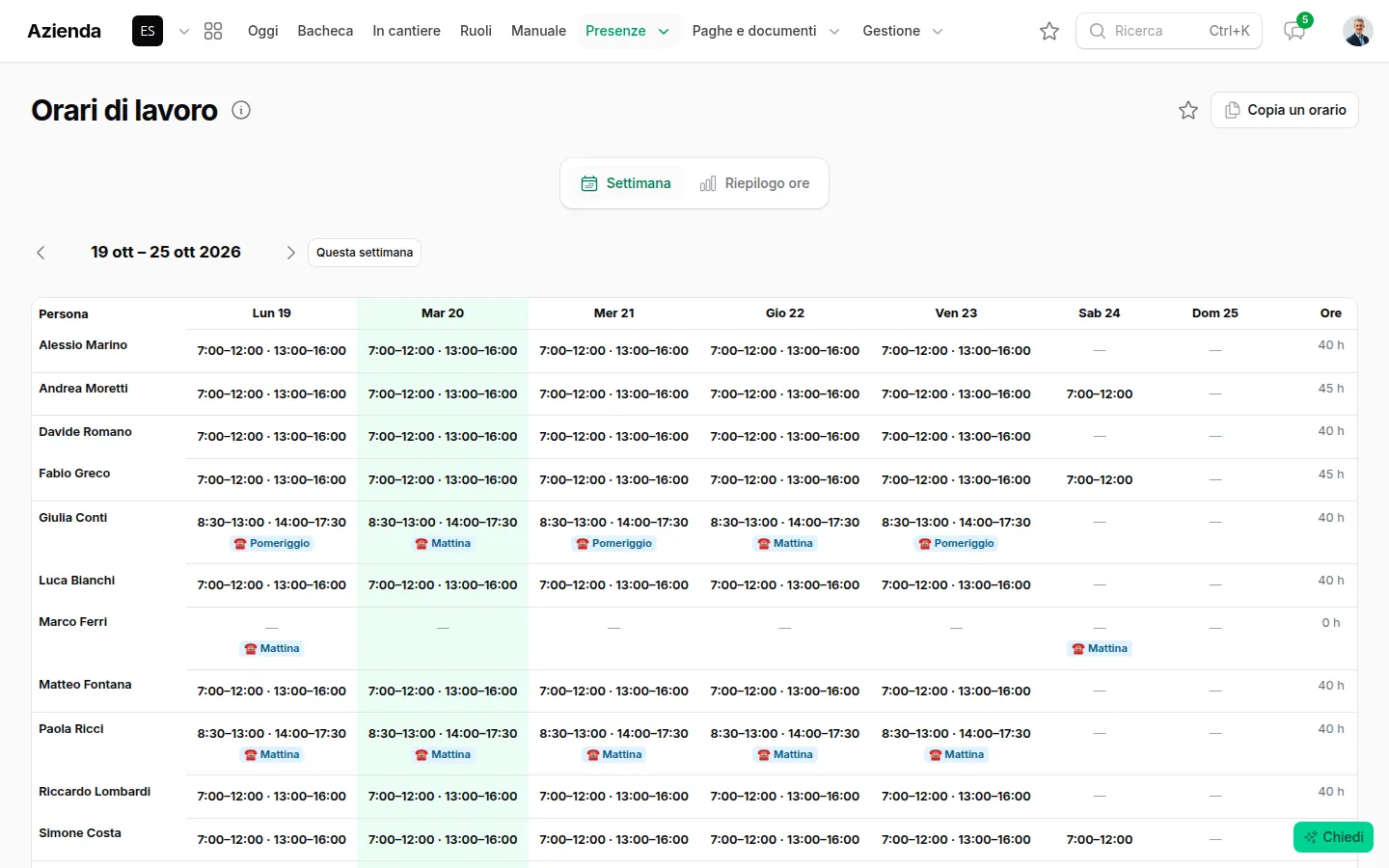Image resolution: width=1389 pixels, height=868 pixels.
Task: Select the Andrea Moretti Sab 24 shift 7:00–12:00
Action: [1100, 394]
